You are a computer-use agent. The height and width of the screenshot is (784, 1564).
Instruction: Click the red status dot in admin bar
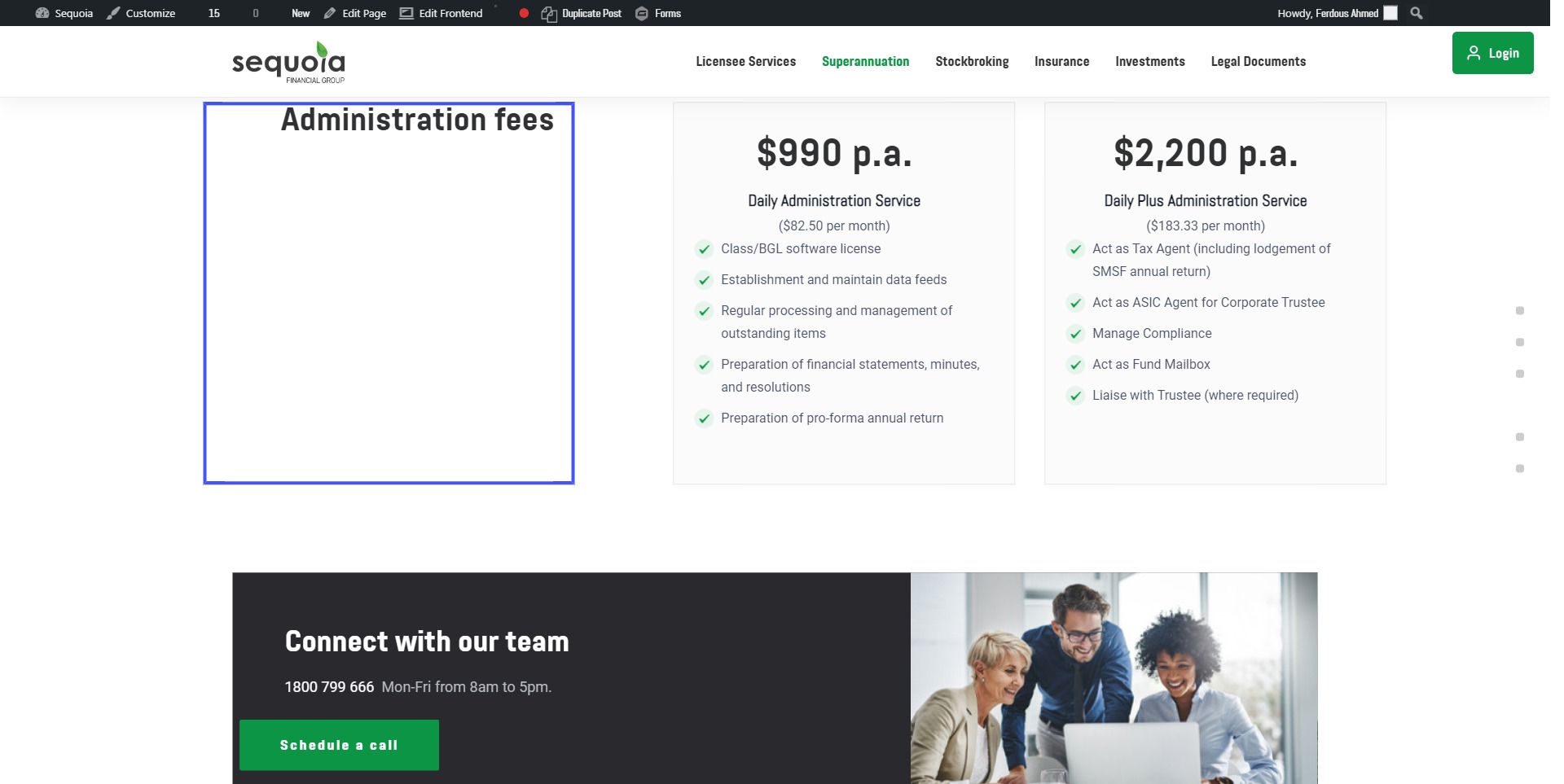pos(524,13)
